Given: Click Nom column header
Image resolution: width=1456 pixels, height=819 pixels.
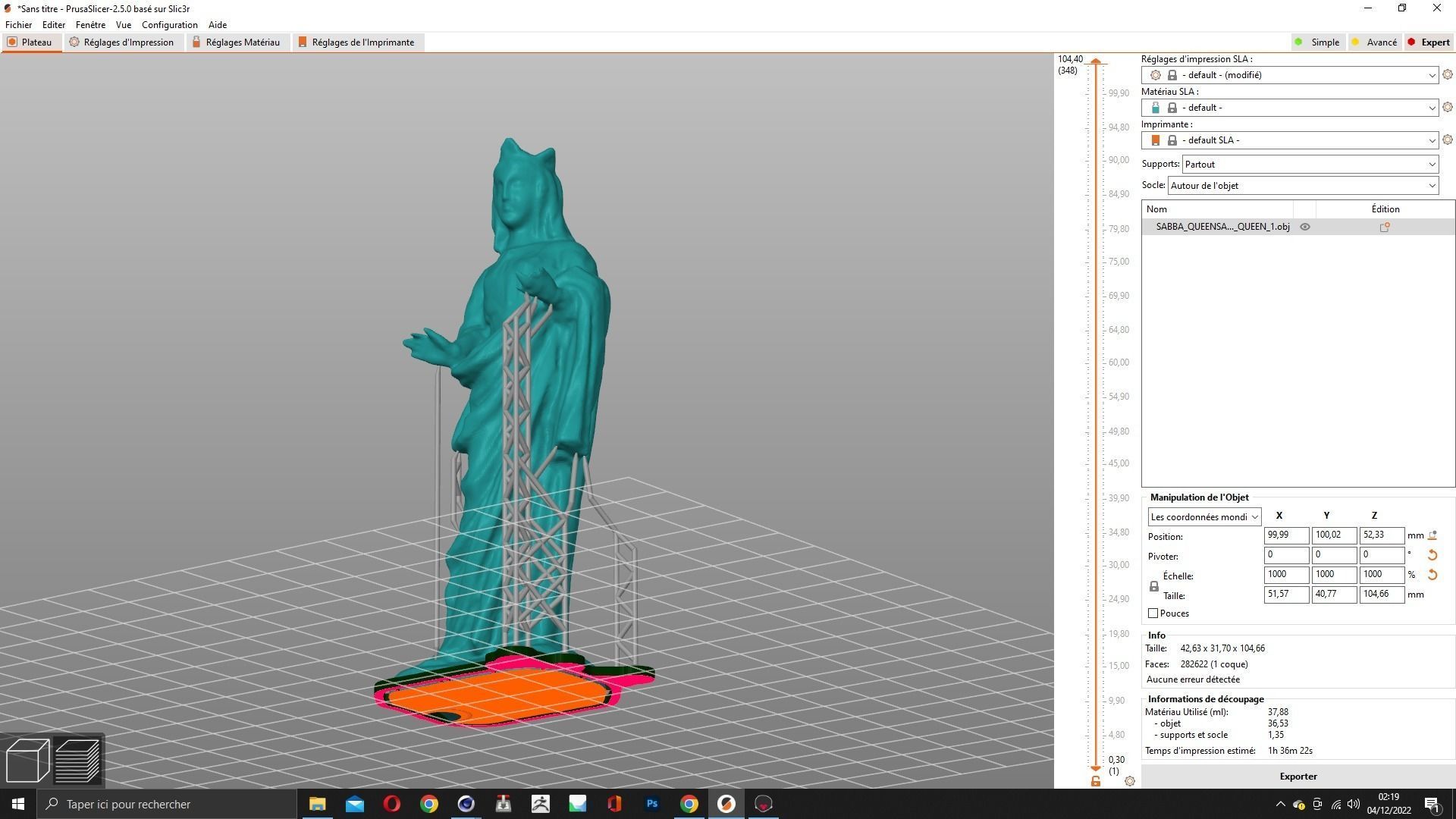Looking at the screenshot, I should 1217,209.
